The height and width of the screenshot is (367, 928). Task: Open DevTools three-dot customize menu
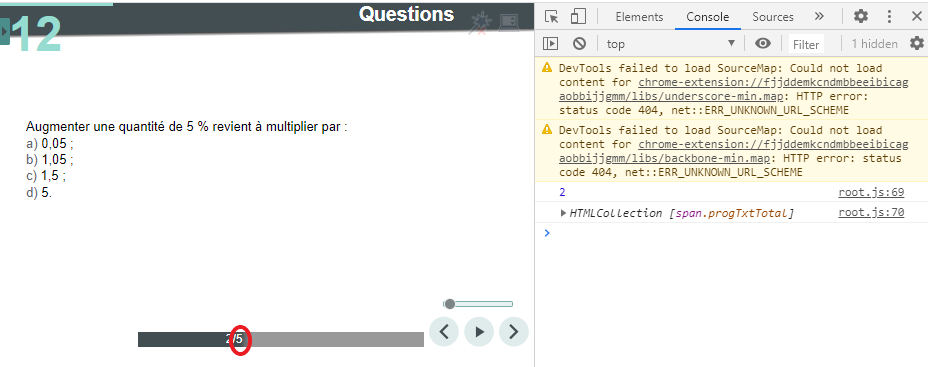tap(889, 17)
